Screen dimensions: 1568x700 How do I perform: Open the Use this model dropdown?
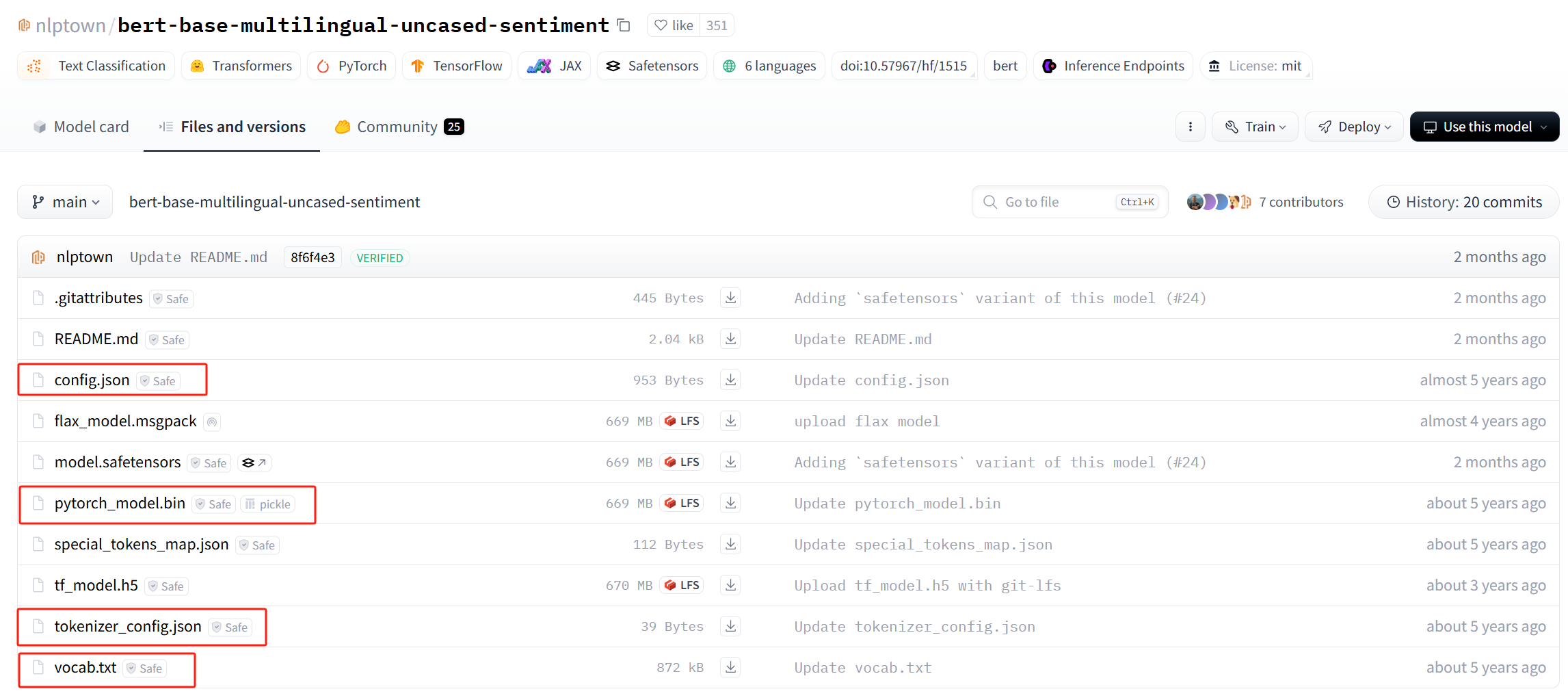[x=1484, y=127]
